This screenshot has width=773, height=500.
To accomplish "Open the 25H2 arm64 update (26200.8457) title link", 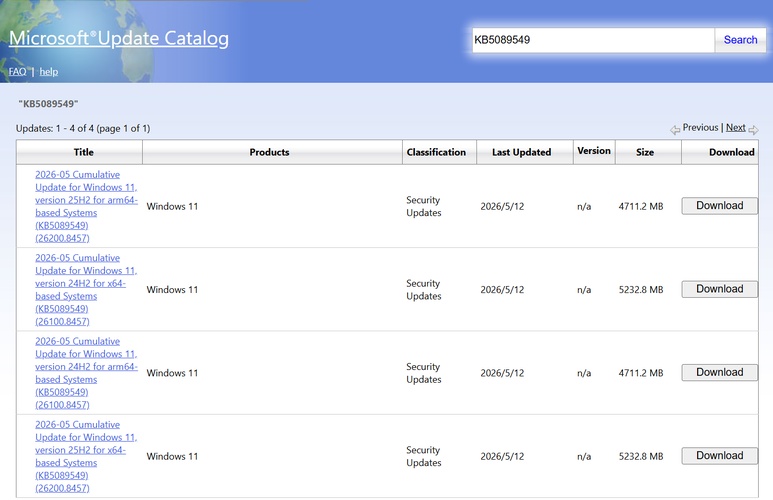I will 86,206.
